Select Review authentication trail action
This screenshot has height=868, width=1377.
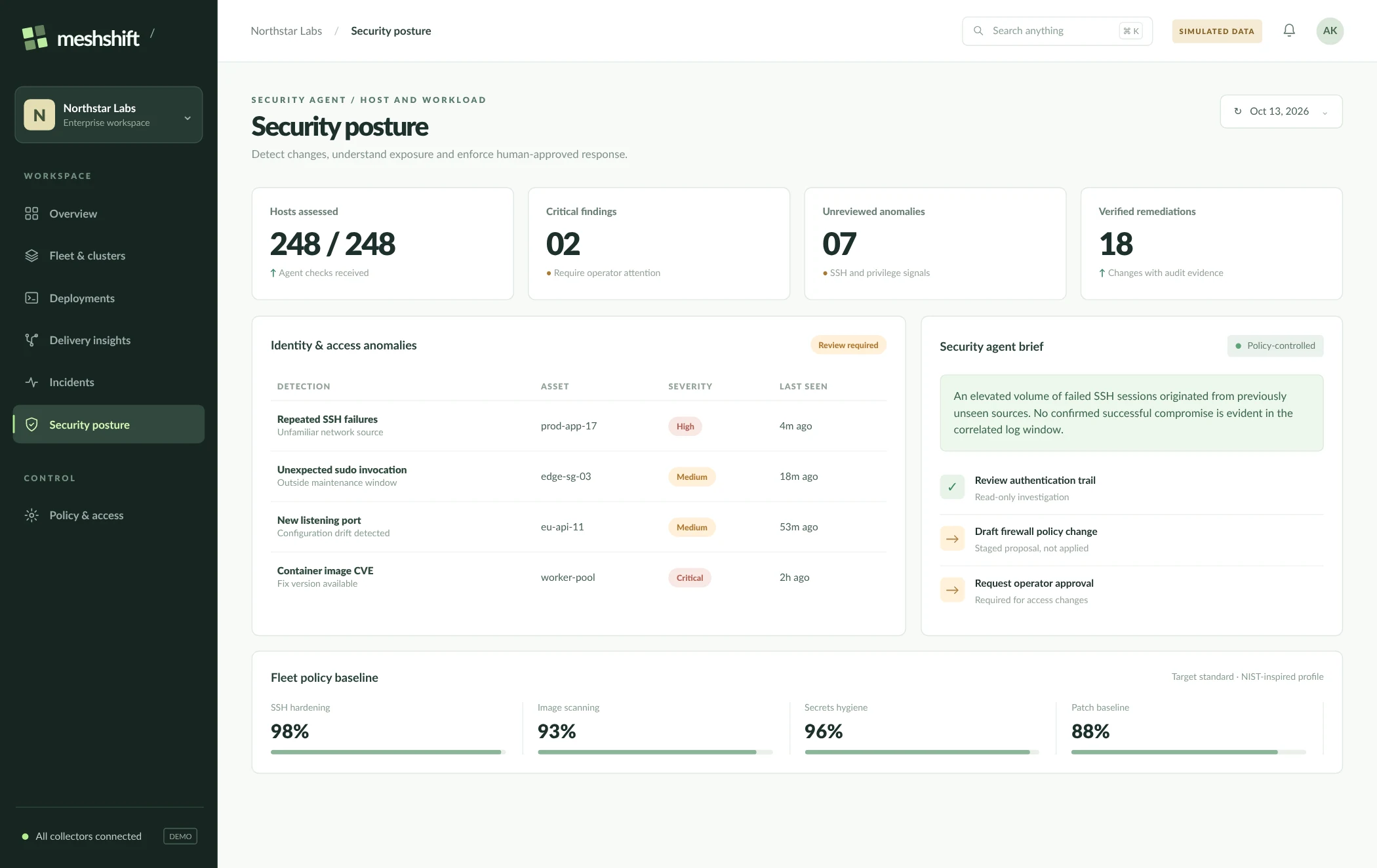1132,488
